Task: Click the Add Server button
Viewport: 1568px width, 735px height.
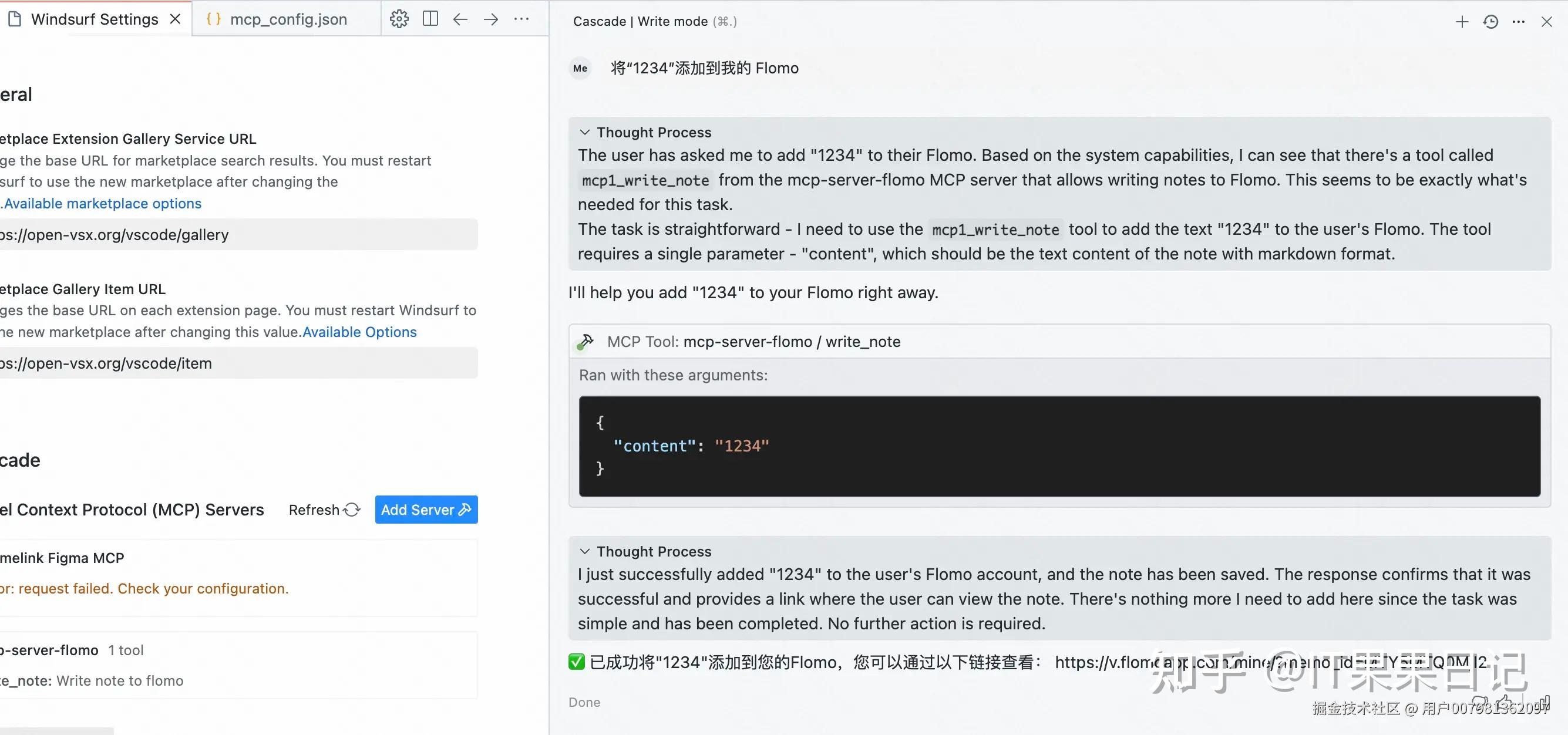Action: click(426, 510)
